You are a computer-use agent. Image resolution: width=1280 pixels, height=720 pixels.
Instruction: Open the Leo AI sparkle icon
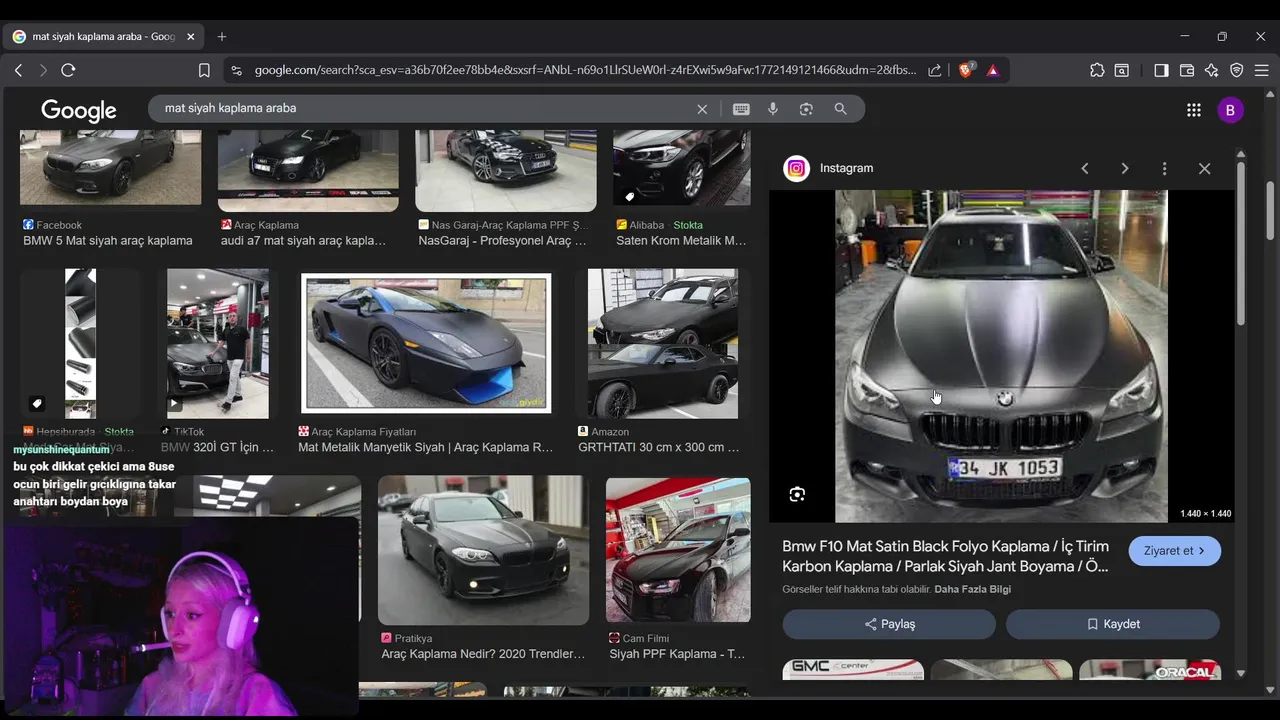click(x=1212, y=70)
